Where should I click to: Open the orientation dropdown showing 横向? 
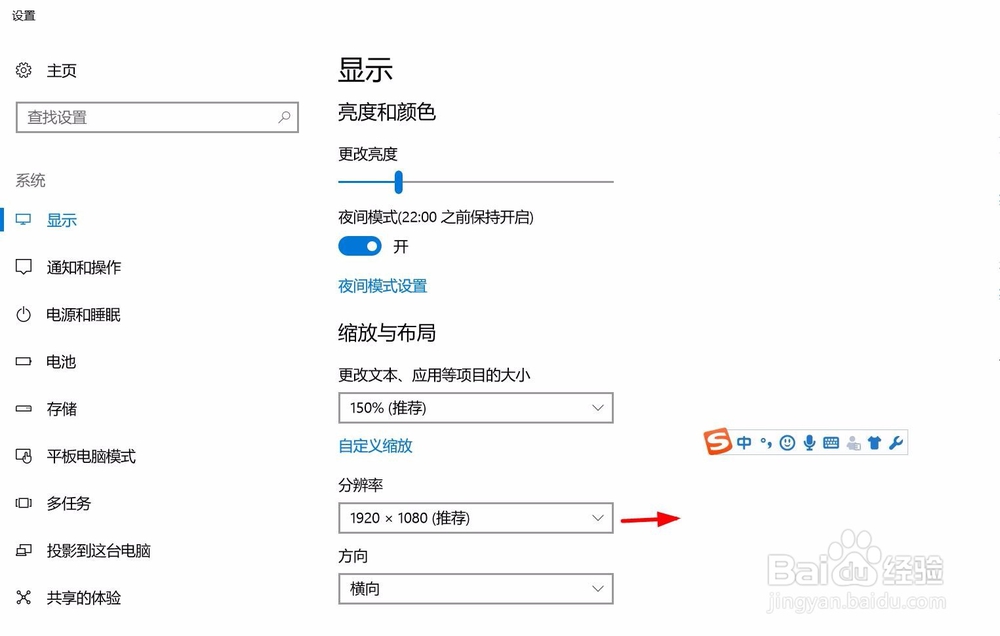pos(475,589)
